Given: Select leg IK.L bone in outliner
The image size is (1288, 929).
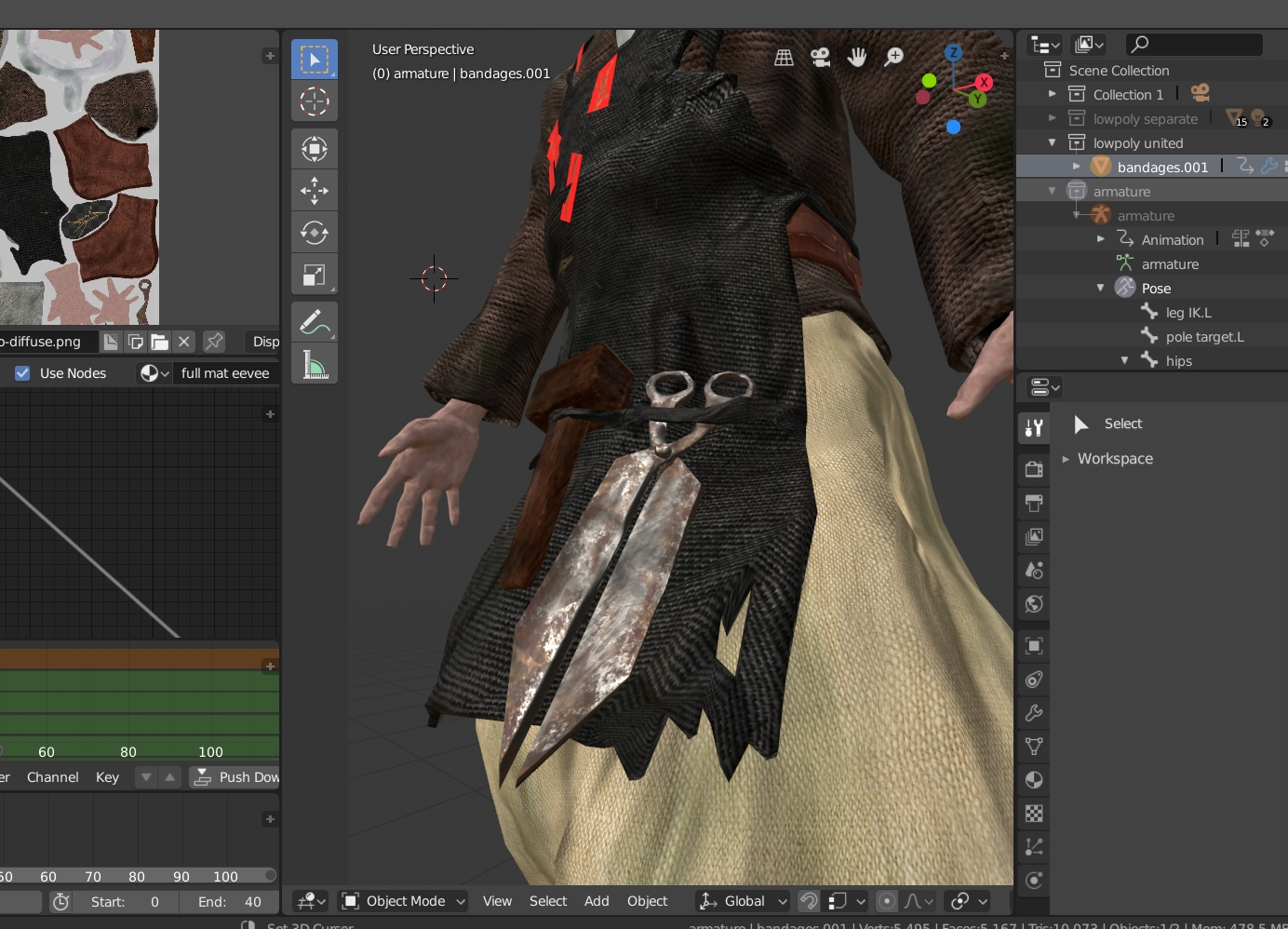Looking at the screenshot, I should click(1188, 313).
